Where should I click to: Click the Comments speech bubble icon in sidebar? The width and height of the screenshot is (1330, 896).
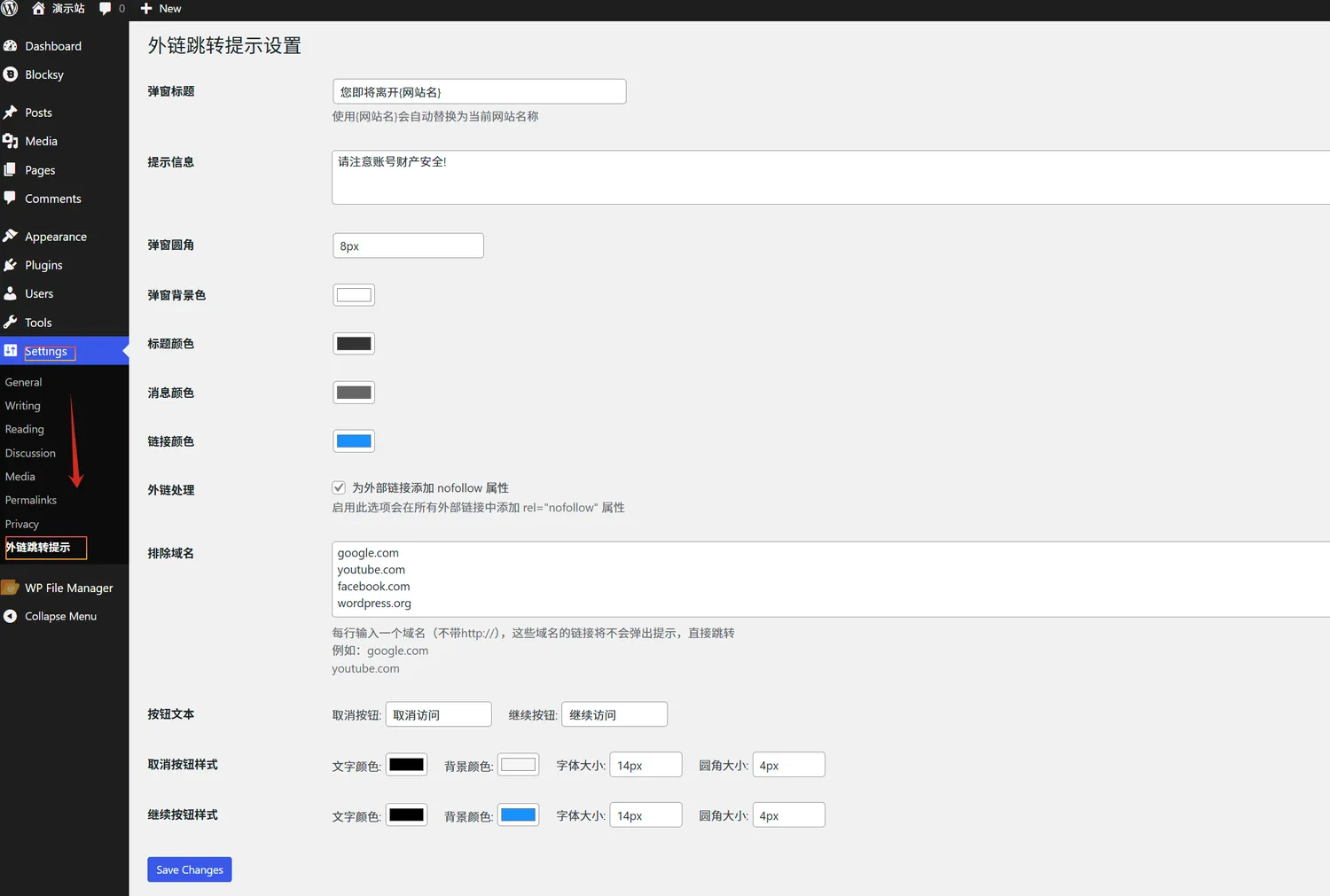pos(11,198)
